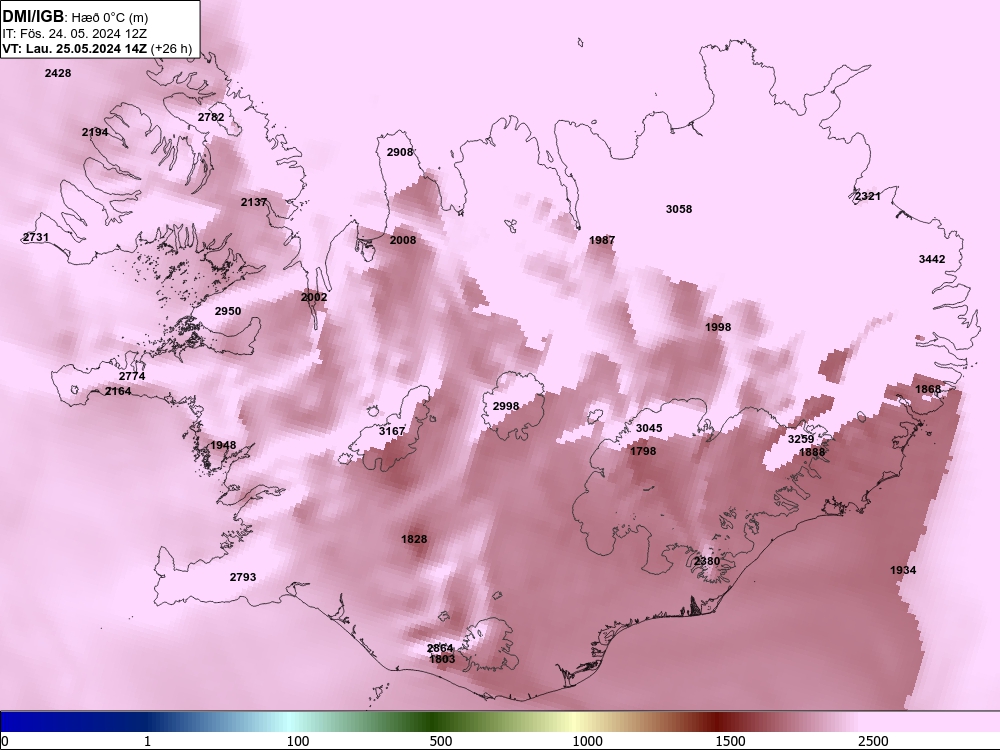1000x750 pixels.
Task: Click the map value 2793
Action: point(243,577)
